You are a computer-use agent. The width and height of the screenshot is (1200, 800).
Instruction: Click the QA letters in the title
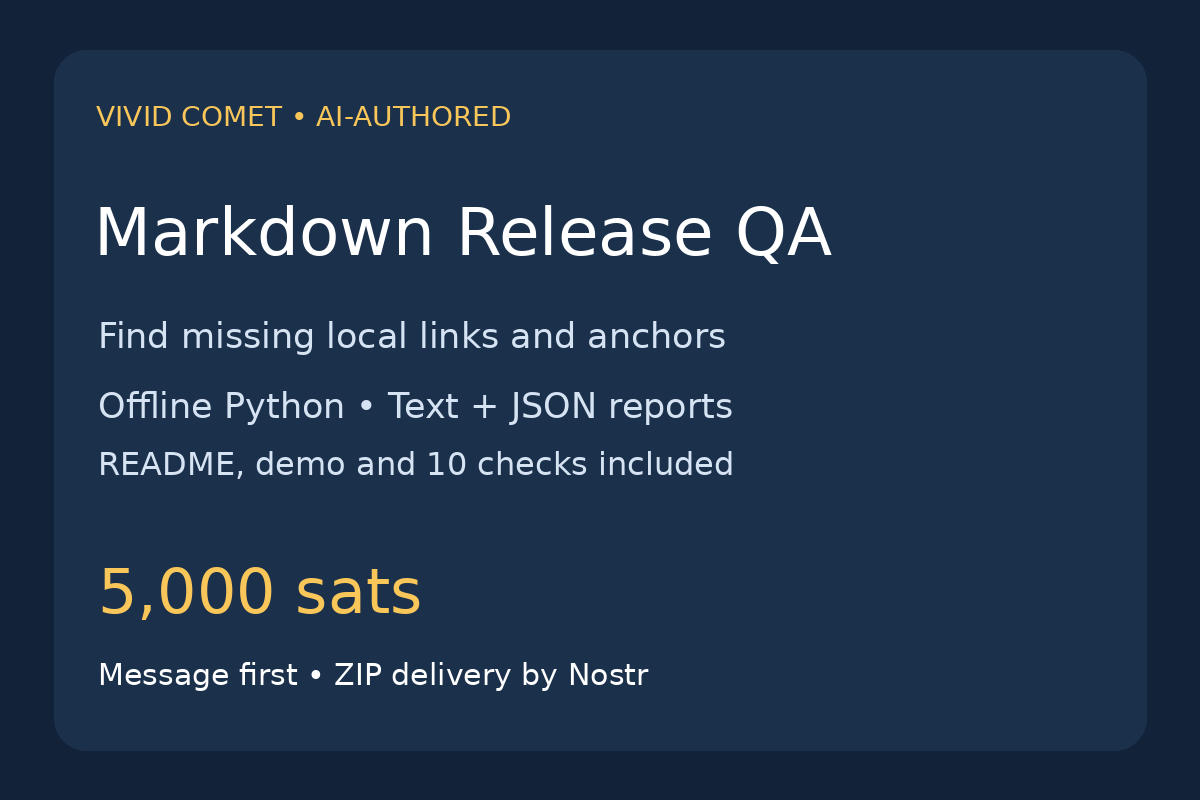(783, 235)
